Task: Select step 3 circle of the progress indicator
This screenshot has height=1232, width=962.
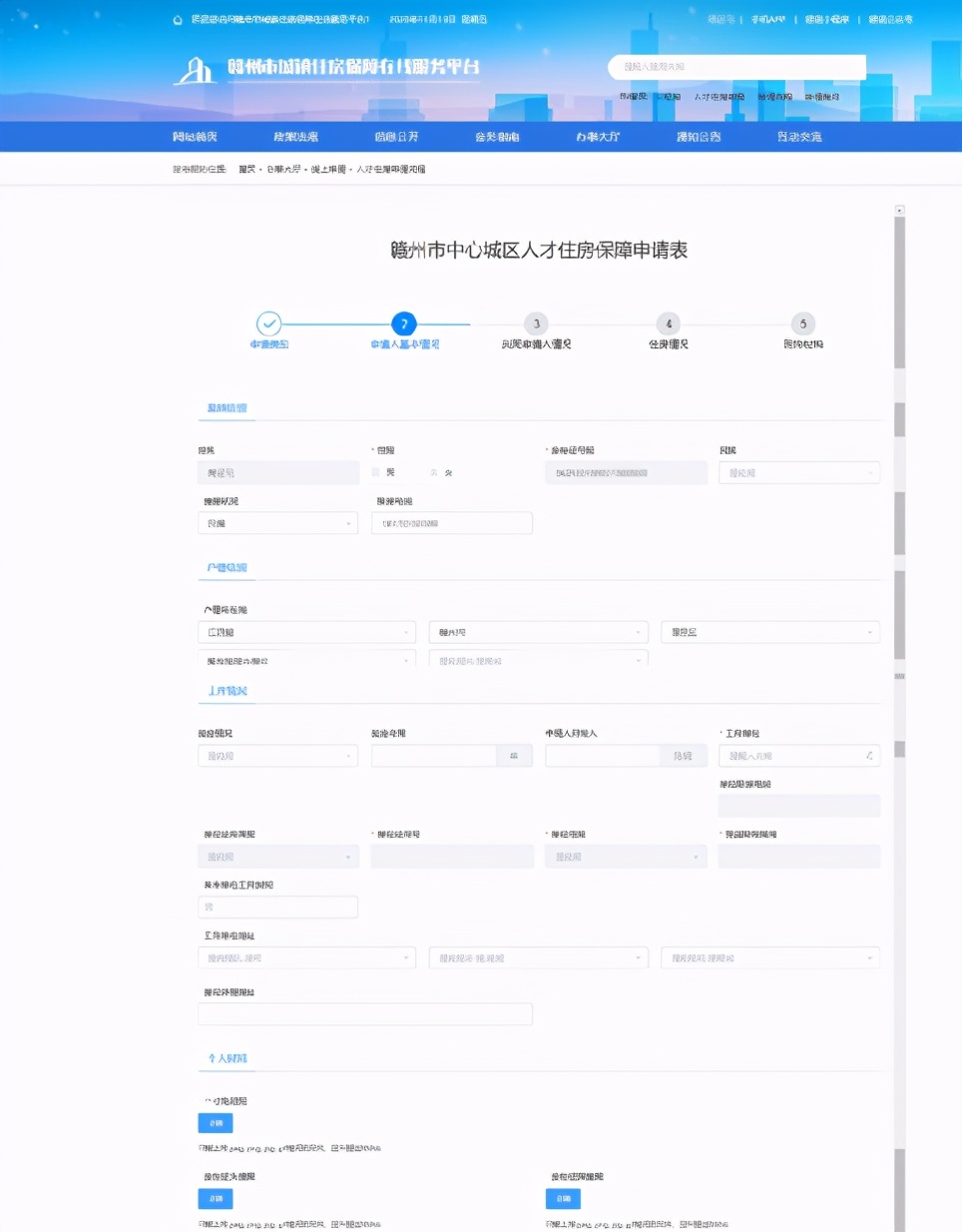Action: (x=535, y=323)
